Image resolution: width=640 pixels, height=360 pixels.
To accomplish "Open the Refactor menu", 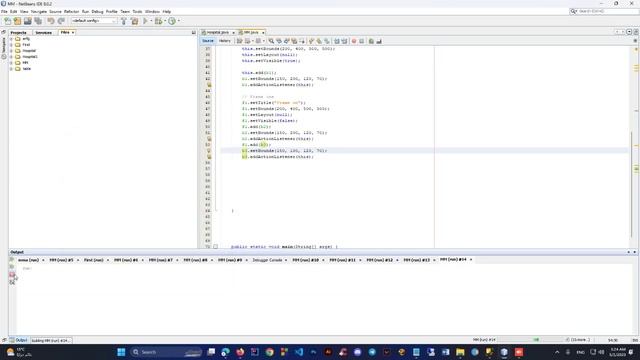I will tap(71, 11).
